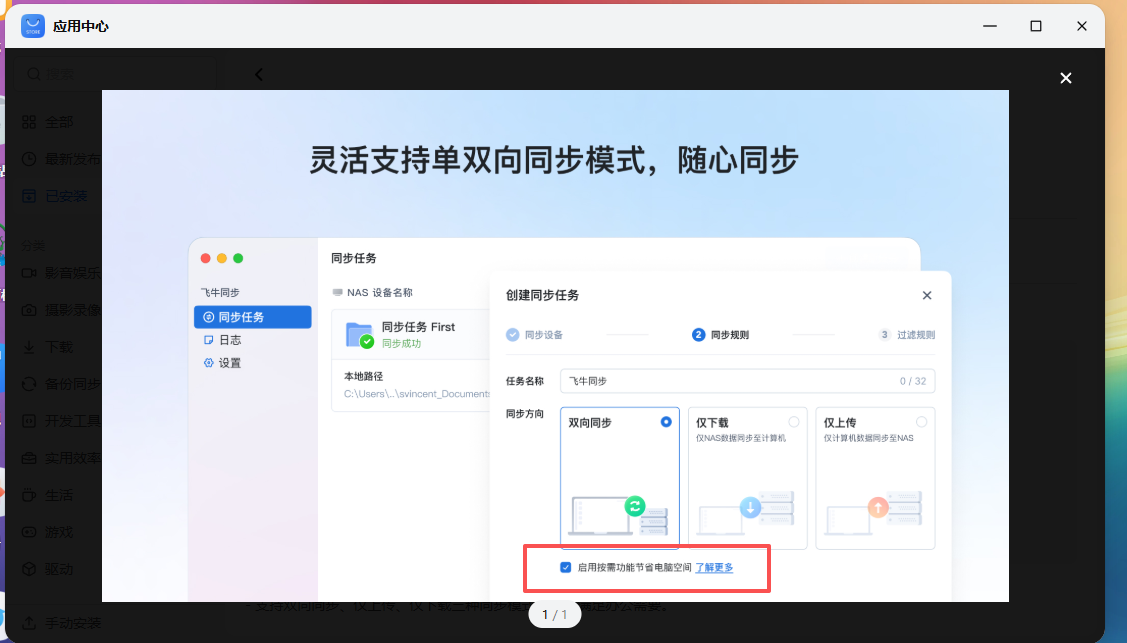The image size is (1127, 643).
Task: Select 同步任务 in the 飞牛同步 sidebar
Action: click(252, 317)
